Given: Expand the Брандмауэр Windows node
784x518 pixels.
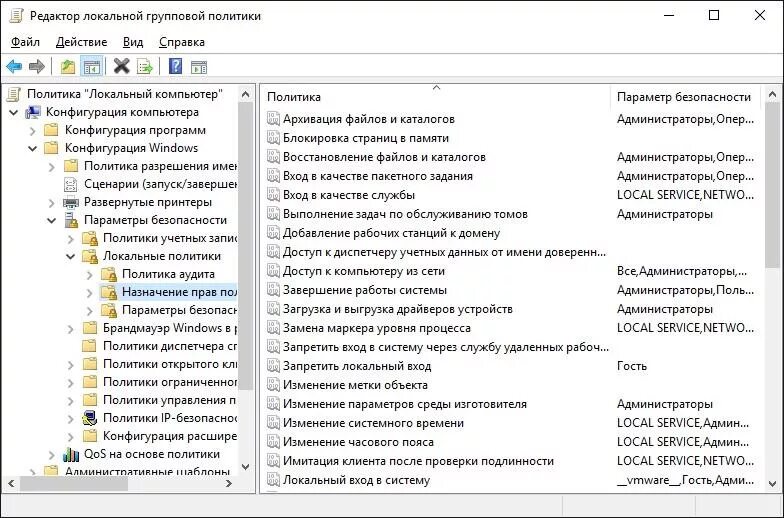Looking at the screenshot, I should [x=70, y=328].
